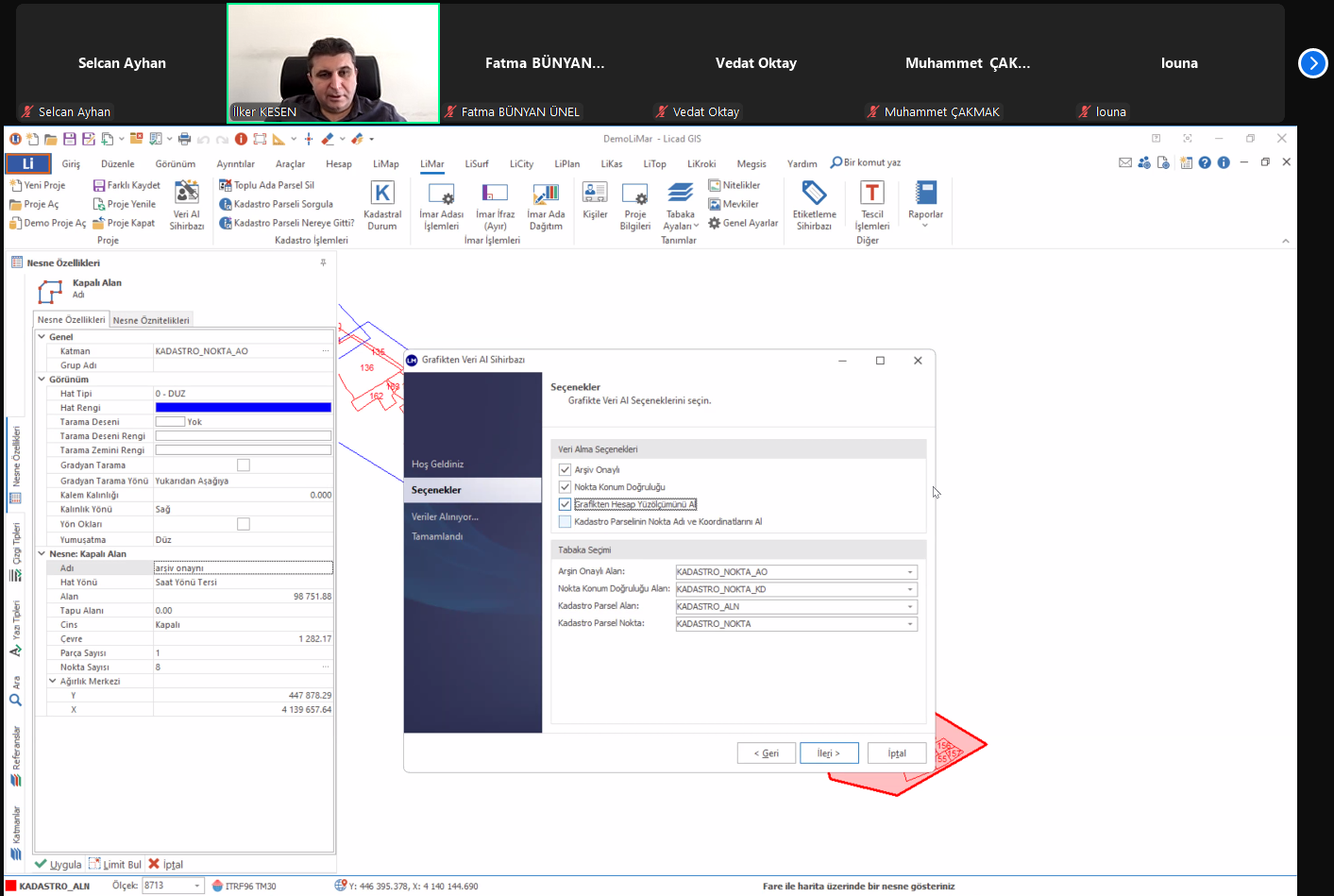Viewport: 1334px width, 896px height.
Task: Toggle the Nokta Konum Doğruluğu checkbox
Action: [565, 487]
